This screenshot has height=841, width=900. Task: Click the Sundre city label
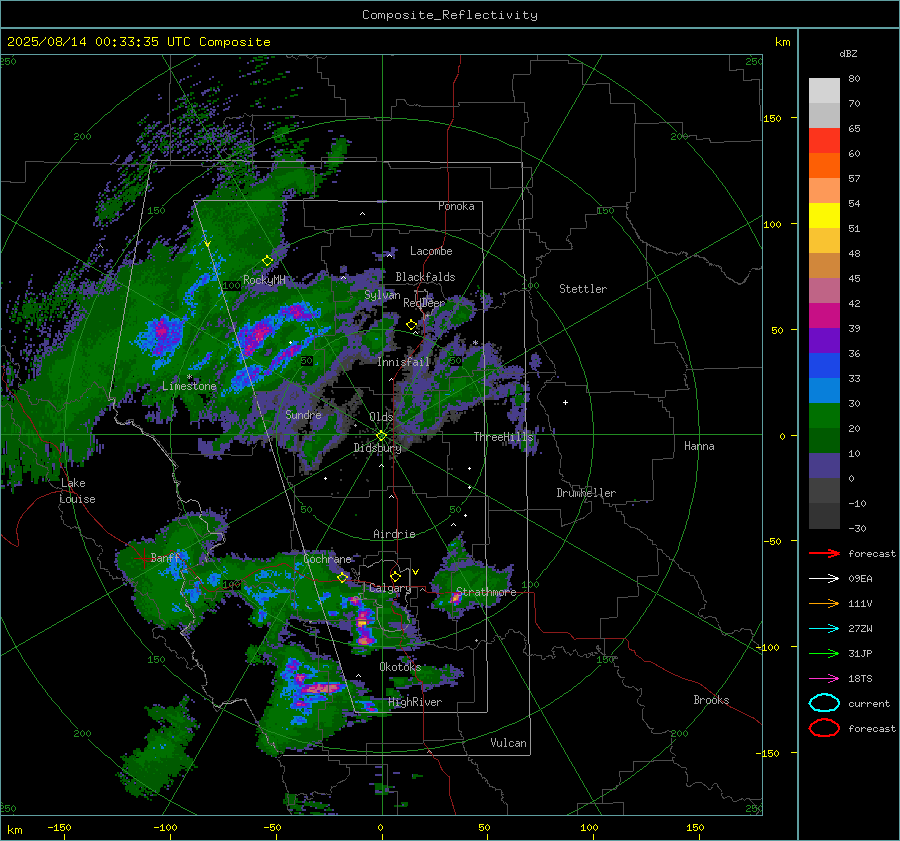click(x=303, y=414)
